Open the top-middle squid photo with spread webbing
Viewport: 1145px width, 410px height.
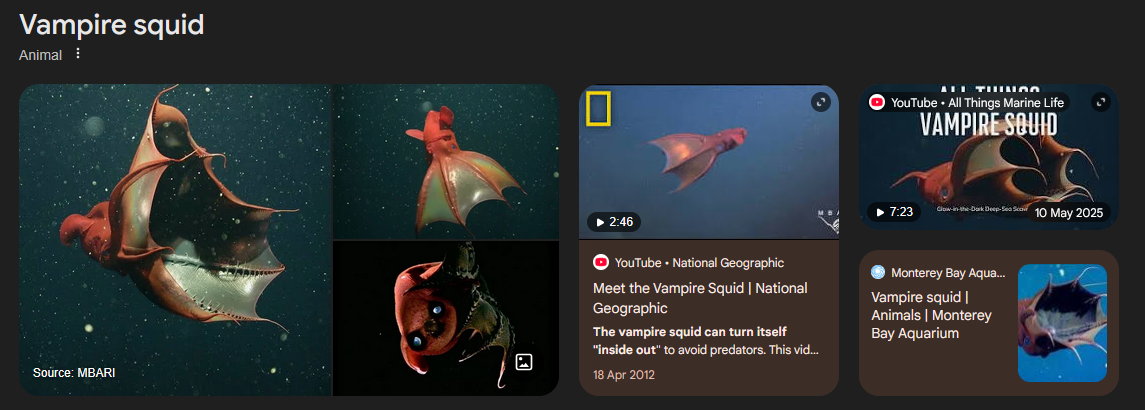(446, 162)
